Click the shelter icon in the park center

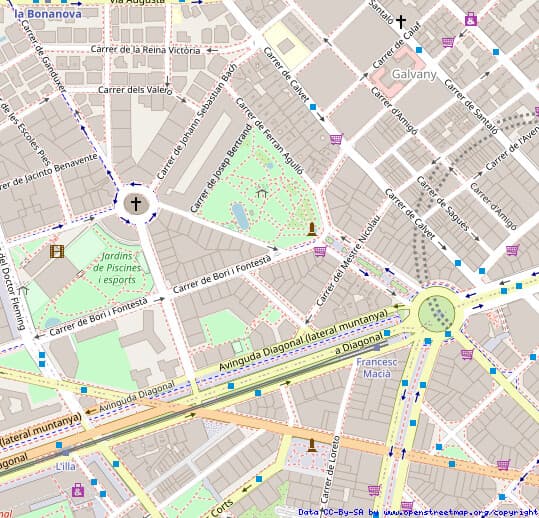(263, 193)
